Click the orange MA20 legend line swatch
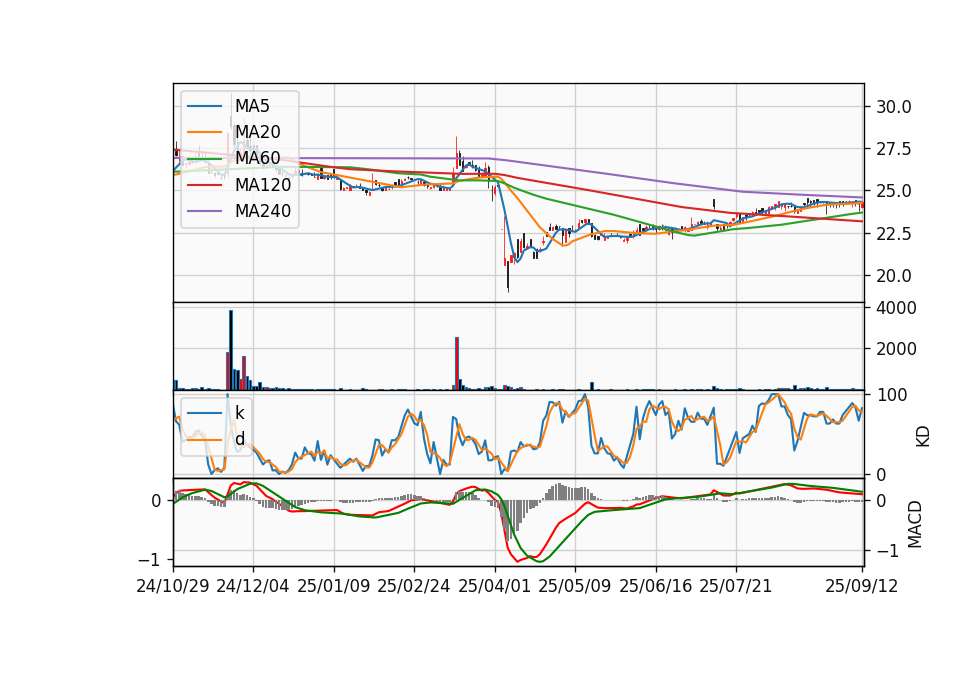Image resolution: width=960 pixels, height=690 pixels. coord(204,132)
